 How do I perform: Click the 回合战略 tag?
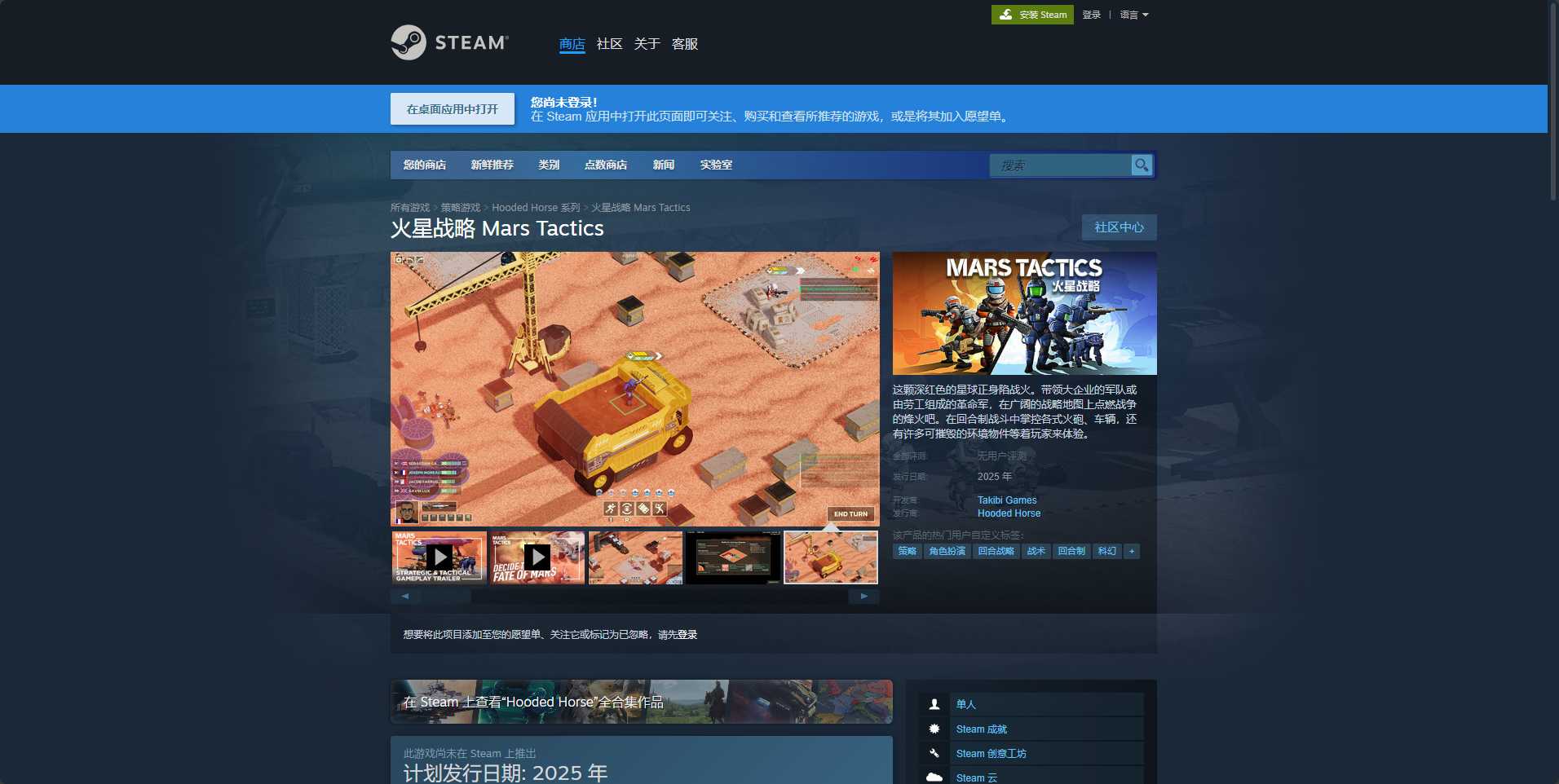coord(996,552)
